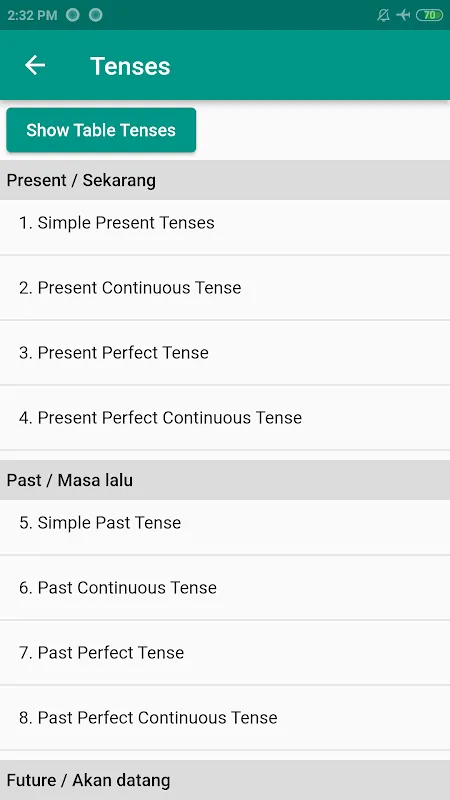Tap the second circular status bar icon
Image resolution: width=450 pixels, height=800 pixels.
[95, 15]
